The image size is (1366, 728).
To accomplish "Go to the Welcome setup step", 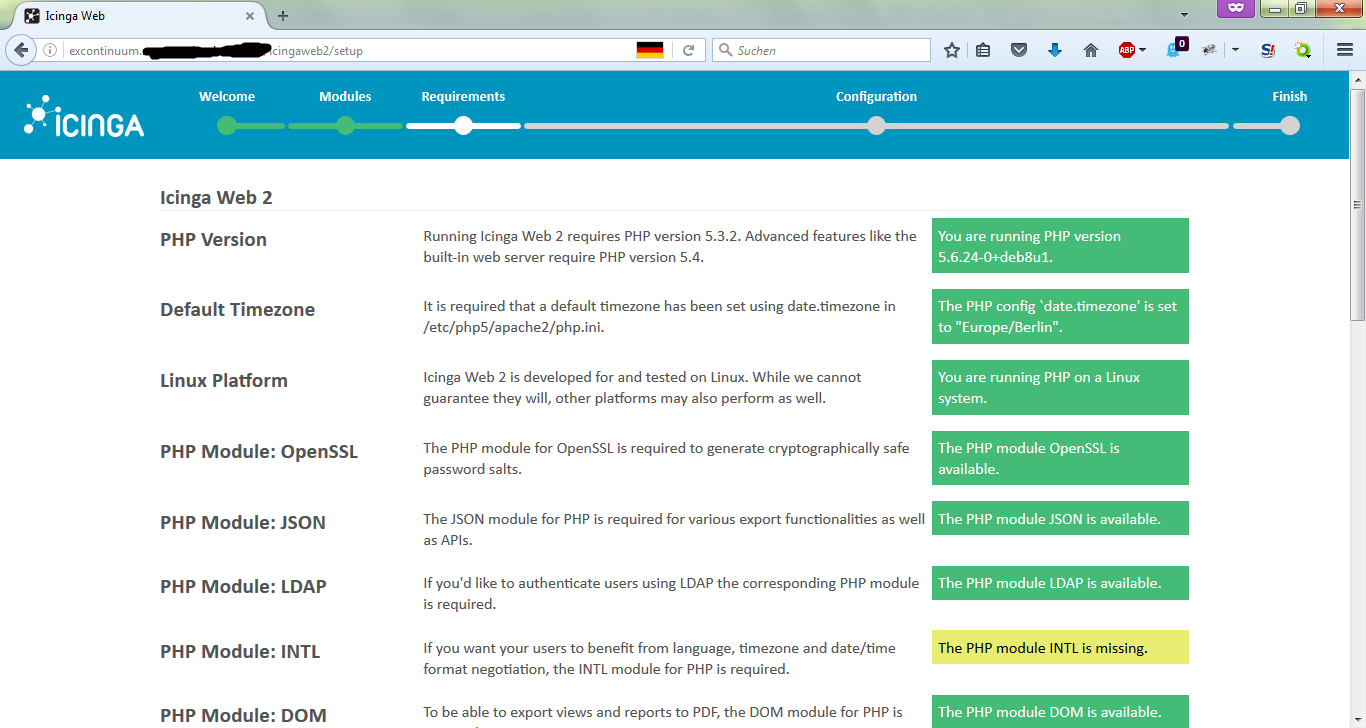I will [227, 97].
